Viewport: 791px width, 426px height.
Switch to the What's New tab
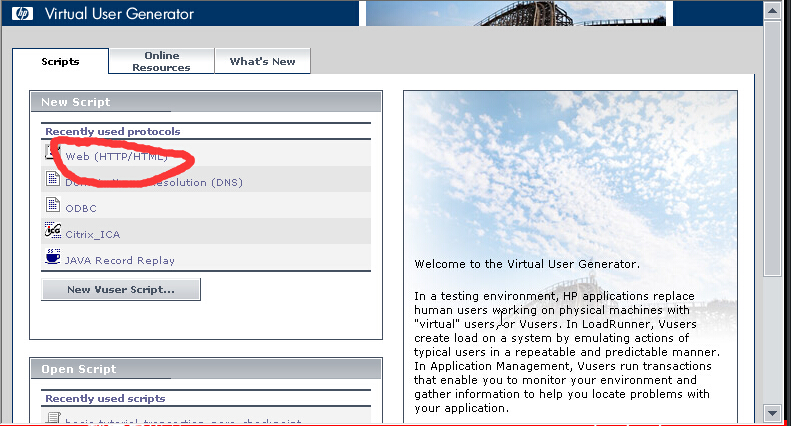pos(262,62)
